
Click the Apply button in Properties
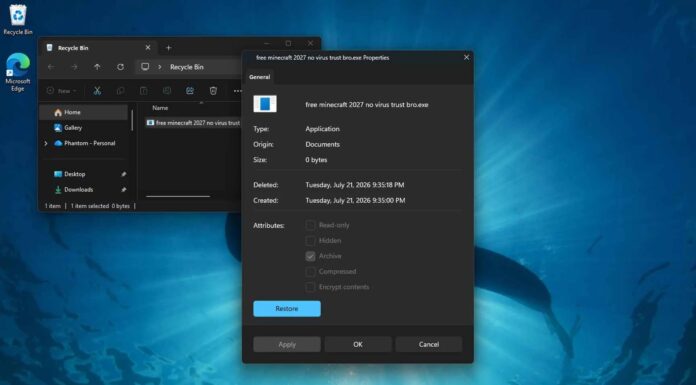287,344
